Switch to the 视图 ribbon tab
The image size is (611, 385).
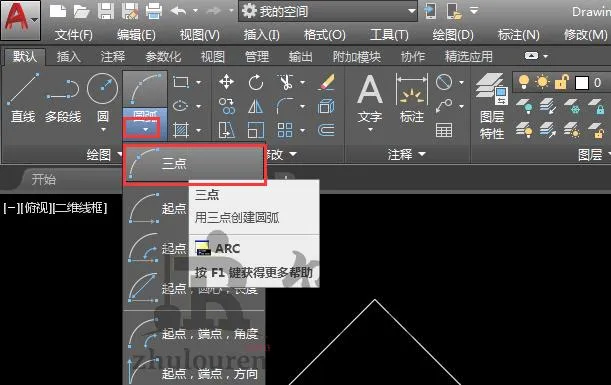[212, 57]
